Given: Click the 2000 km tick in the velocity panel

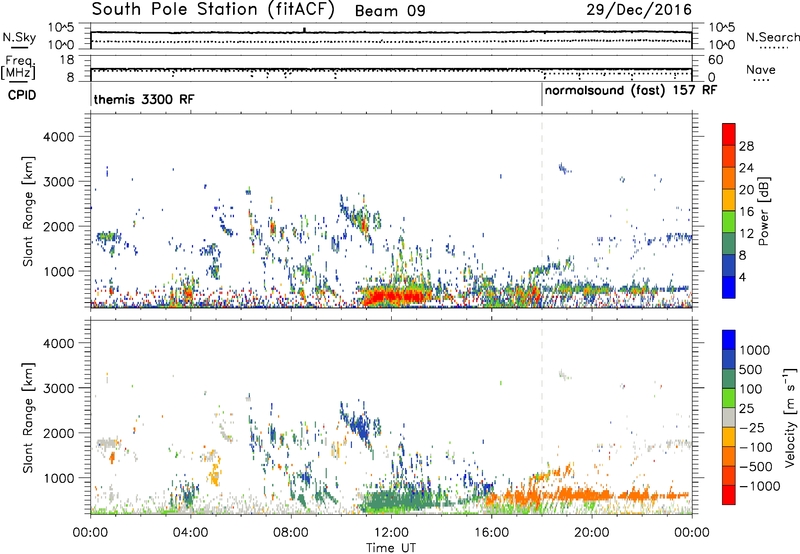Looking at the screenshot, I should [59, 433].
